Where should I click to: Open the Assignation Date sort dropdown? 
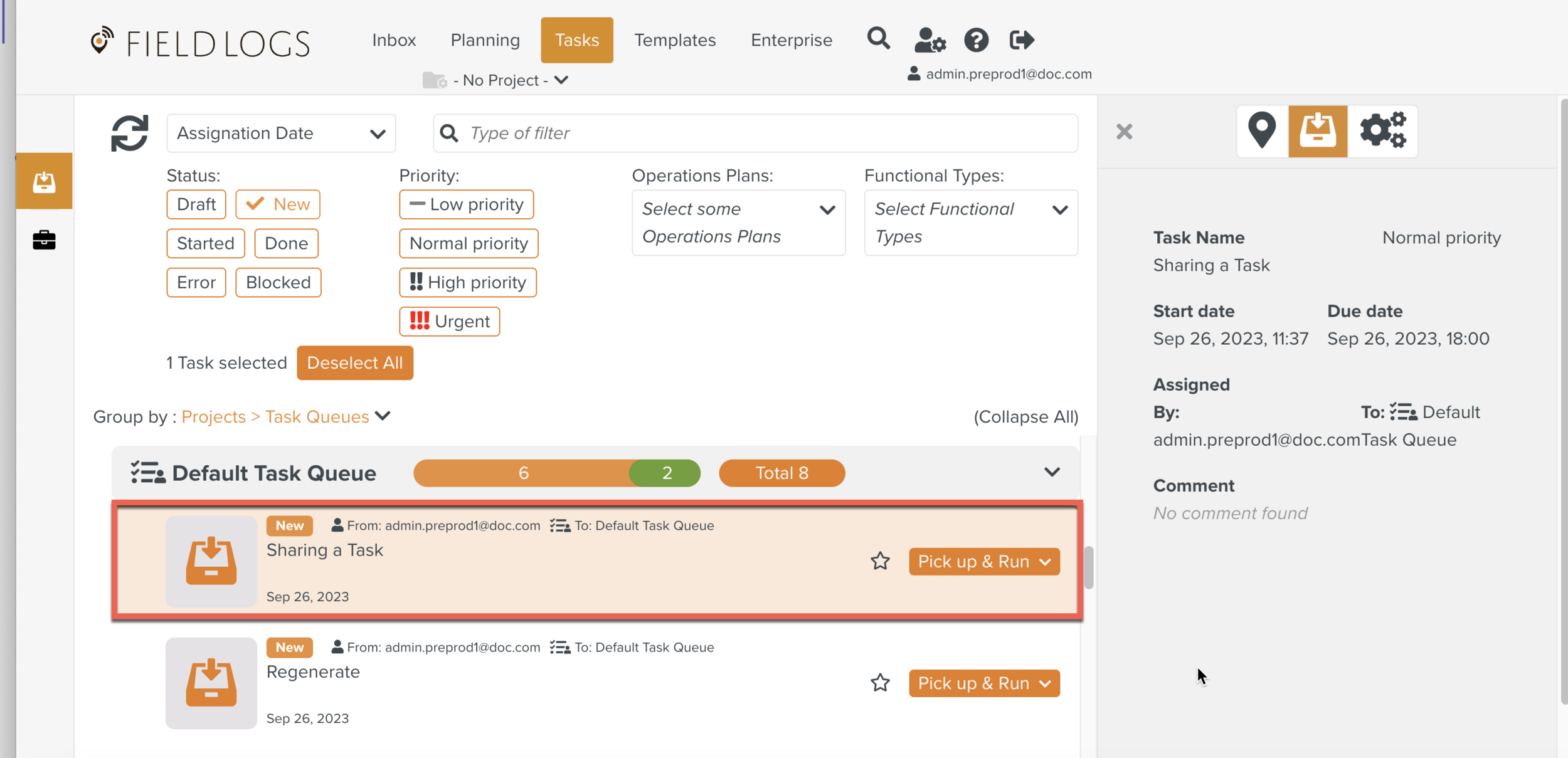click(x=281, y=133)
